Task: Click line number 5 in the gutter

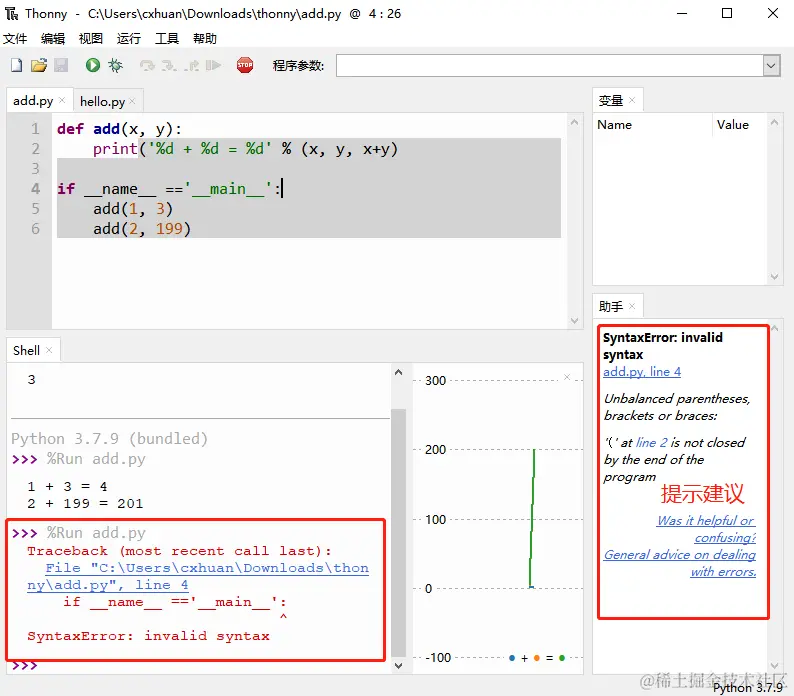Action: pos(35,209)
